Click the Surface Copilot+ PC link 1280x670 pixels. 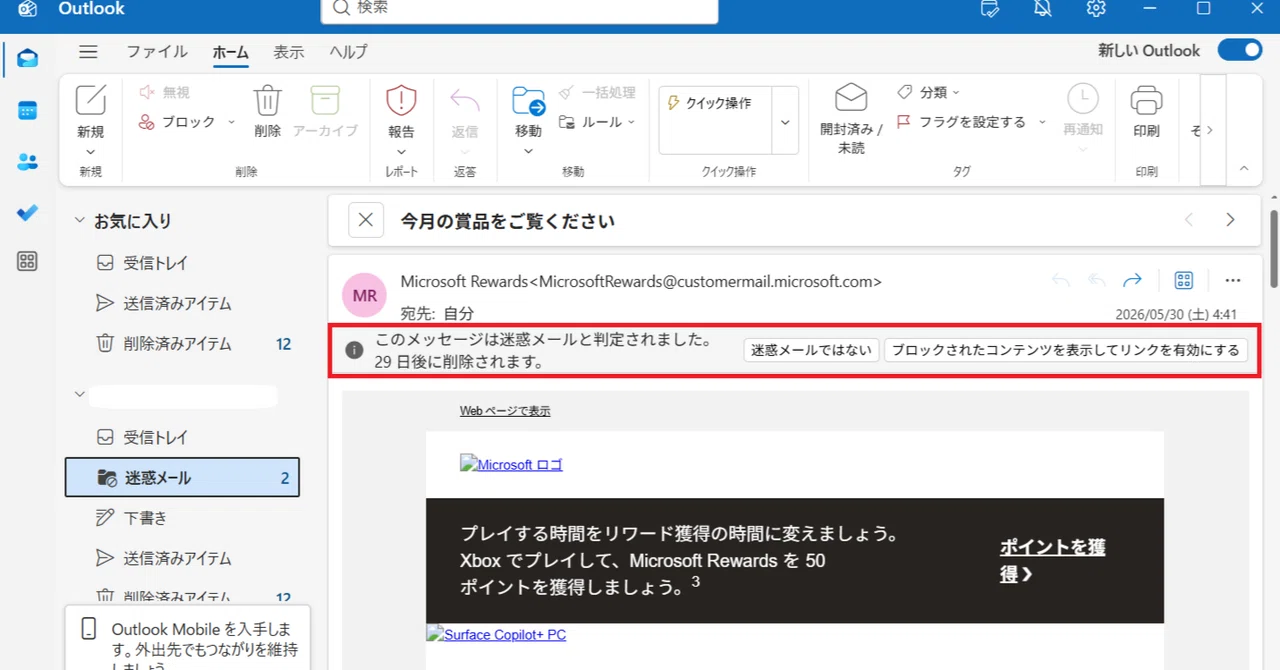[496, 634]
